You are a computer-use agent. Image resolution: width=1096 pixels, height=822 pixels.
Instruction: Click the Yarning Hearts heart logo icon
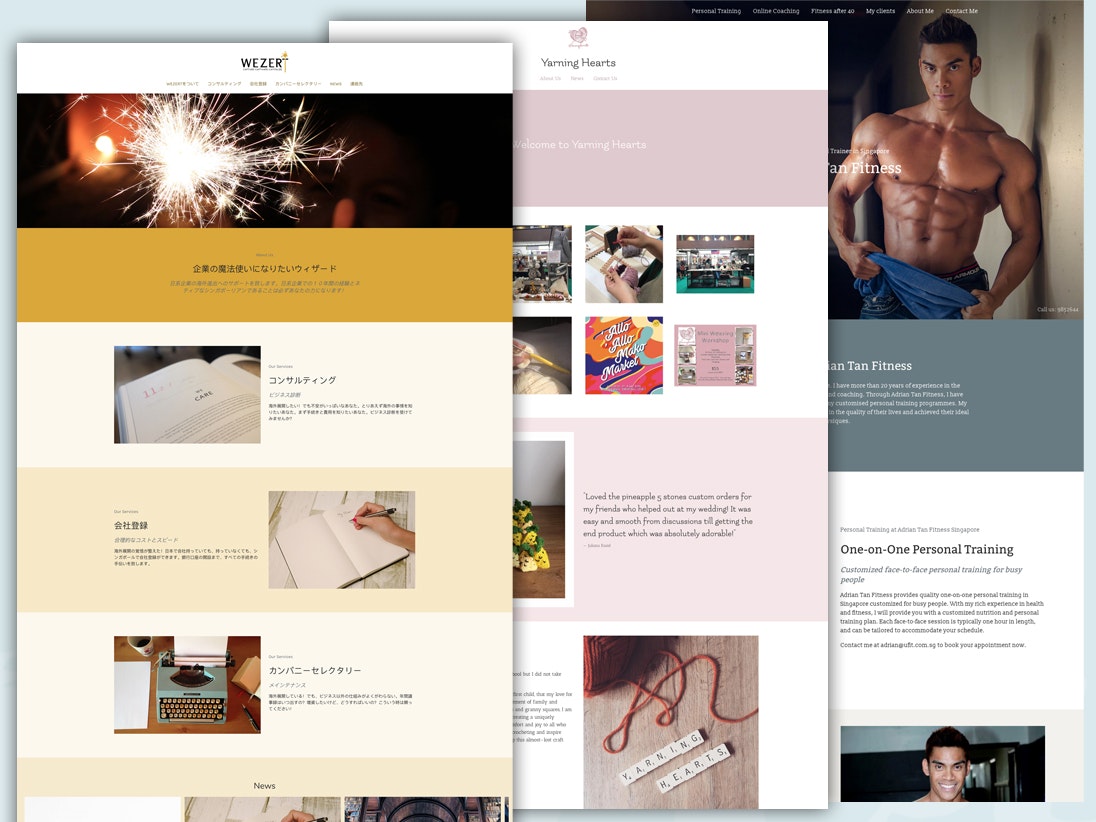coord(578,37)
